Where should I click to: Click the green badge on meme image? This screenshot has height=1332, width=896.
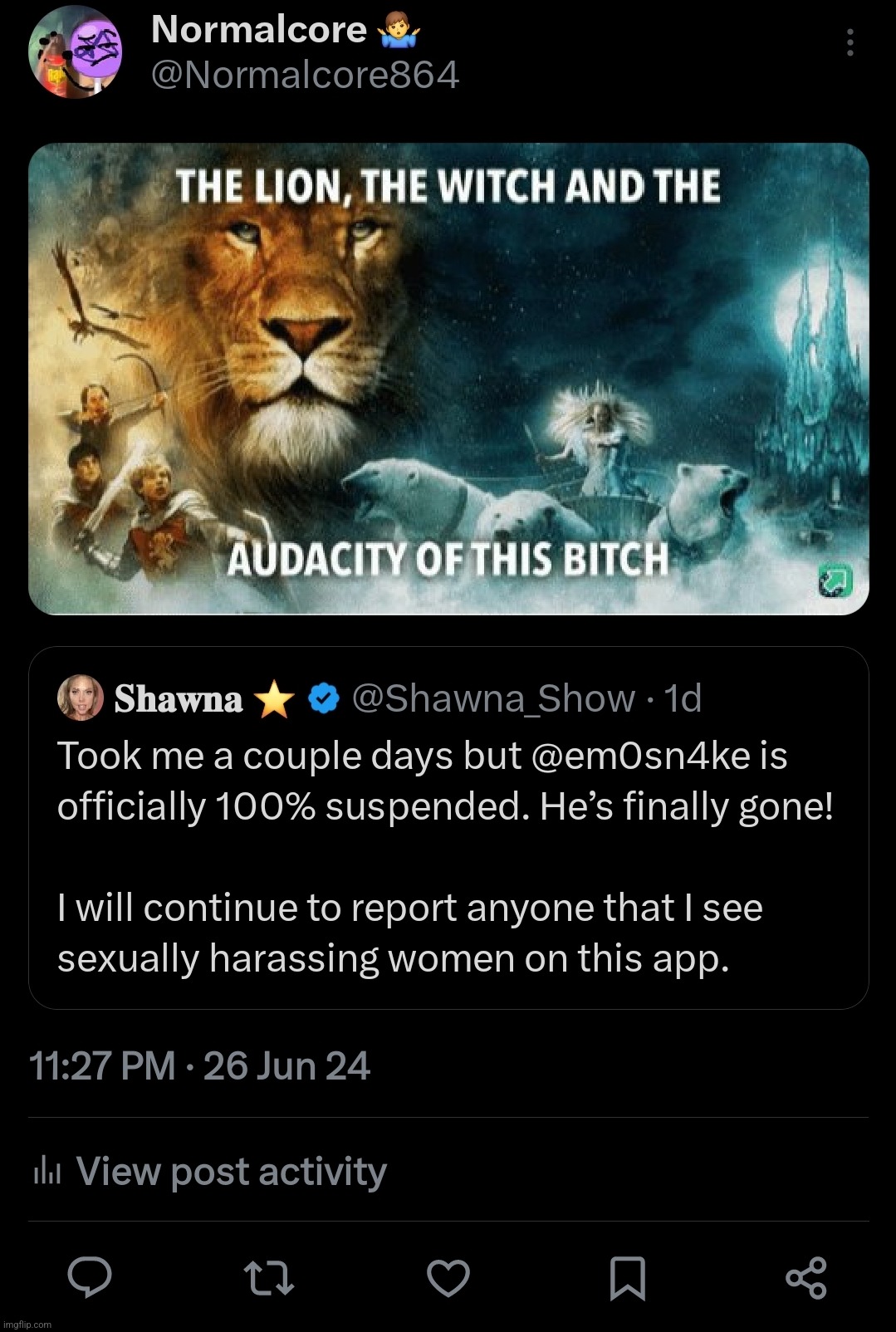(834, 580)
